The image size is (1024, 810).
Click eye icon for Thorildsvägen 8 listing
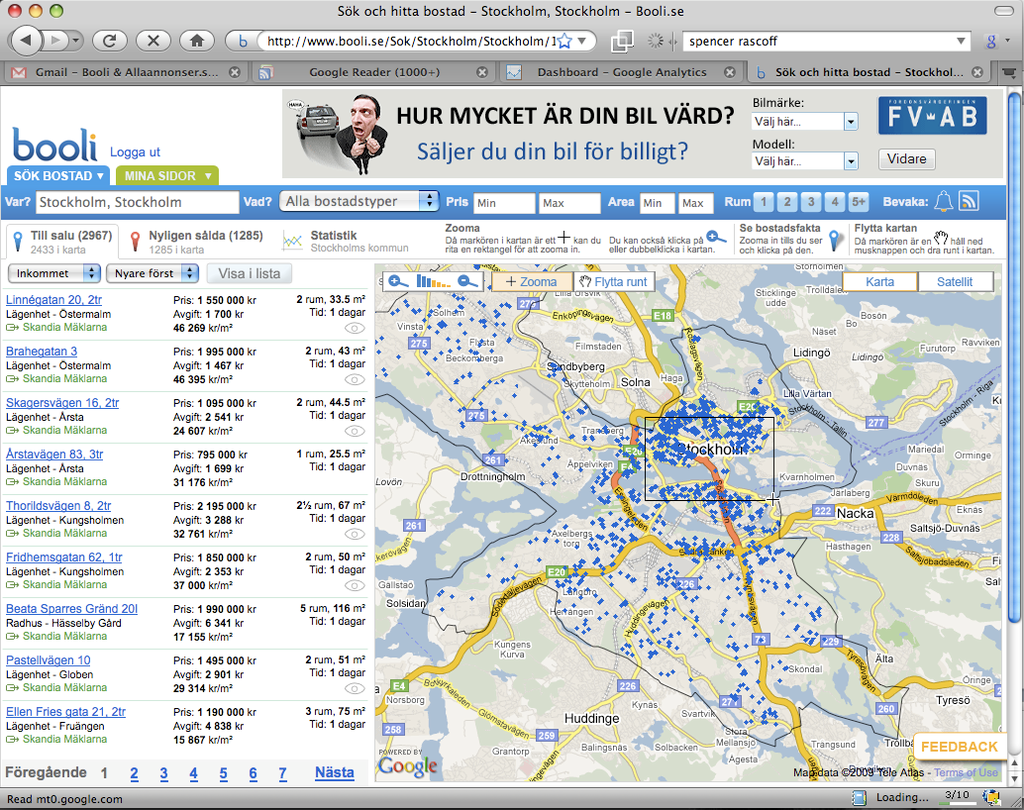click(x=354, y=534)
